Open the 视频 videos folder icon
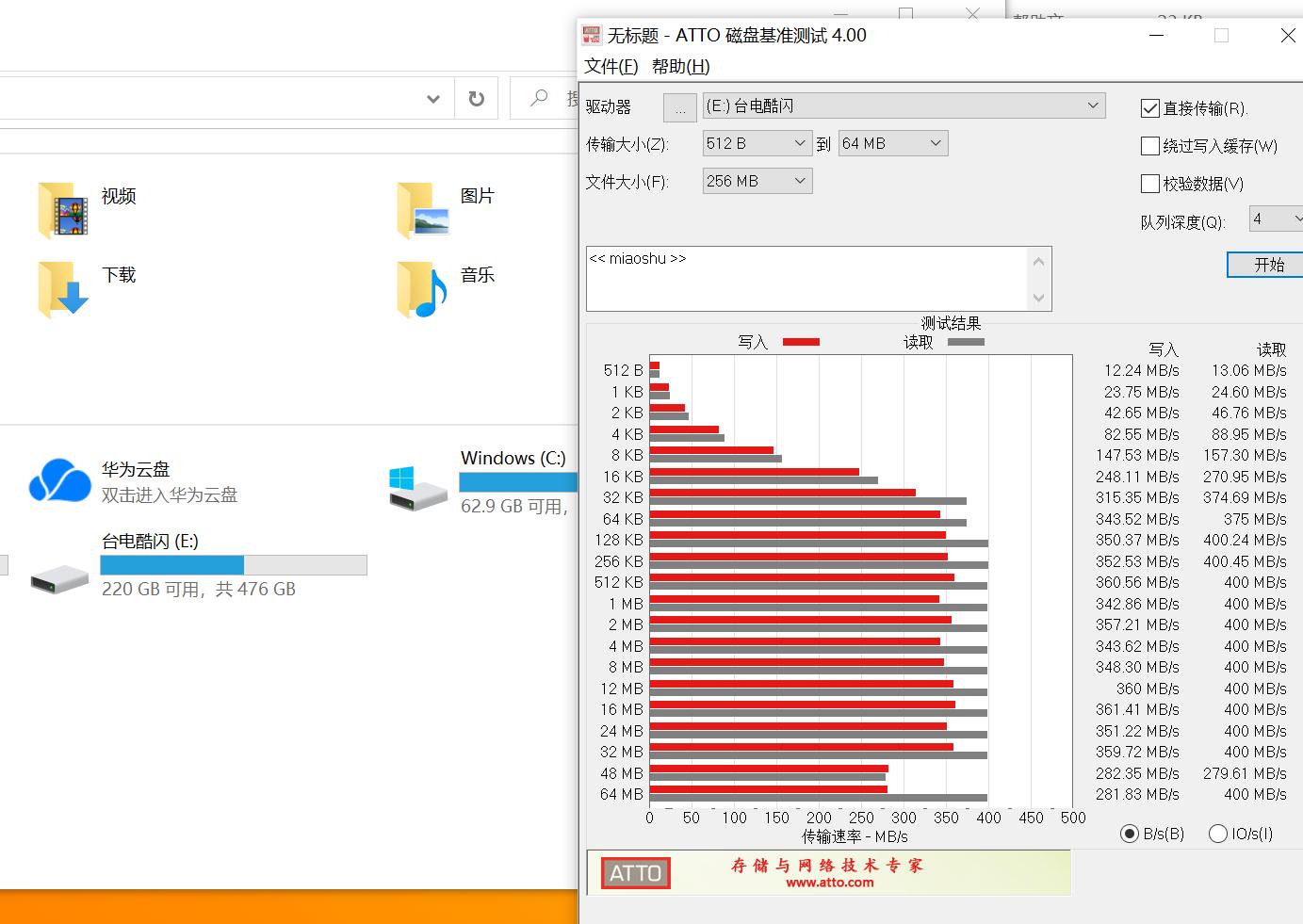Image resolution: width=1303 pixels, height=924 pixels. (x=63, y=209)
